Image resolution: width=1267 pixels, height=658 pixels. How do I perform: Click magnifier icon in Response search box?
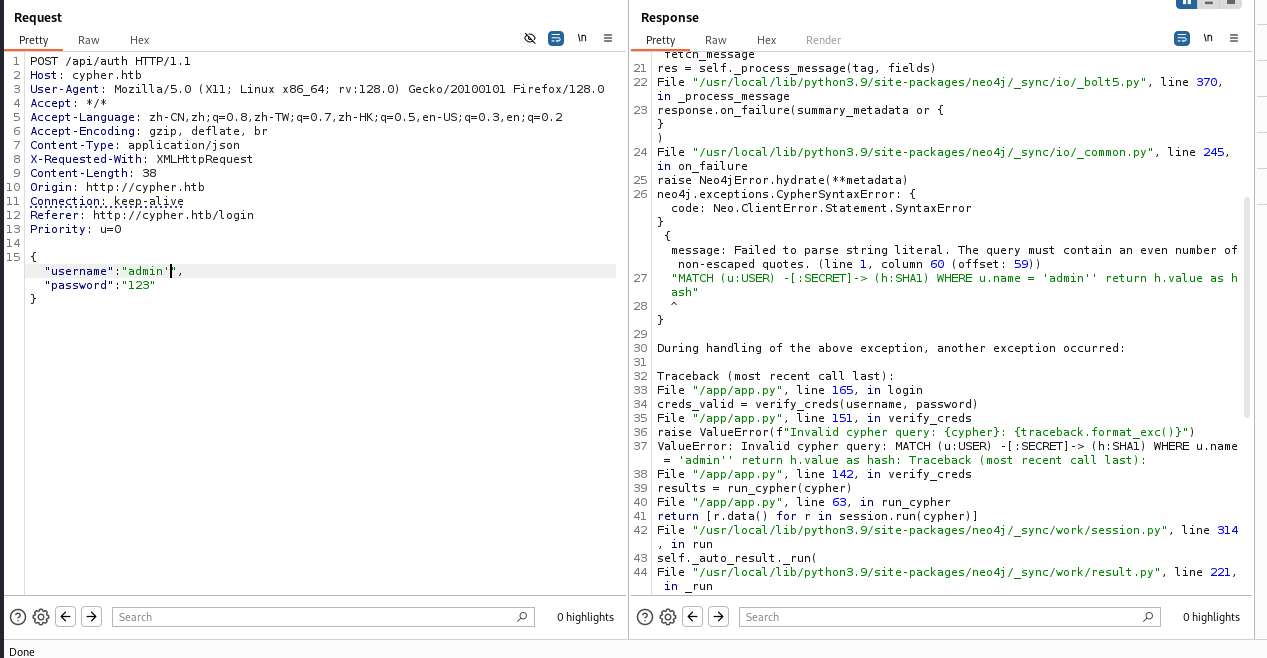1149,617
